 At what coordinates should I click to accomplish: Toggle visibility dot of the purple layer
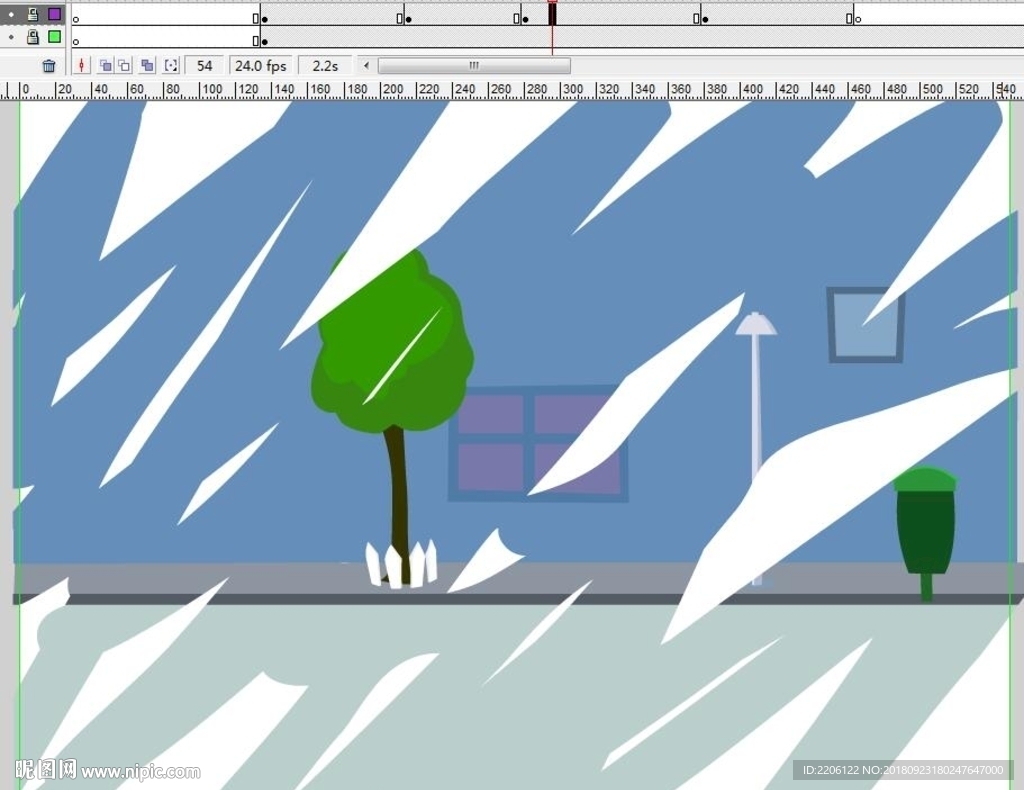click(11, 14)
